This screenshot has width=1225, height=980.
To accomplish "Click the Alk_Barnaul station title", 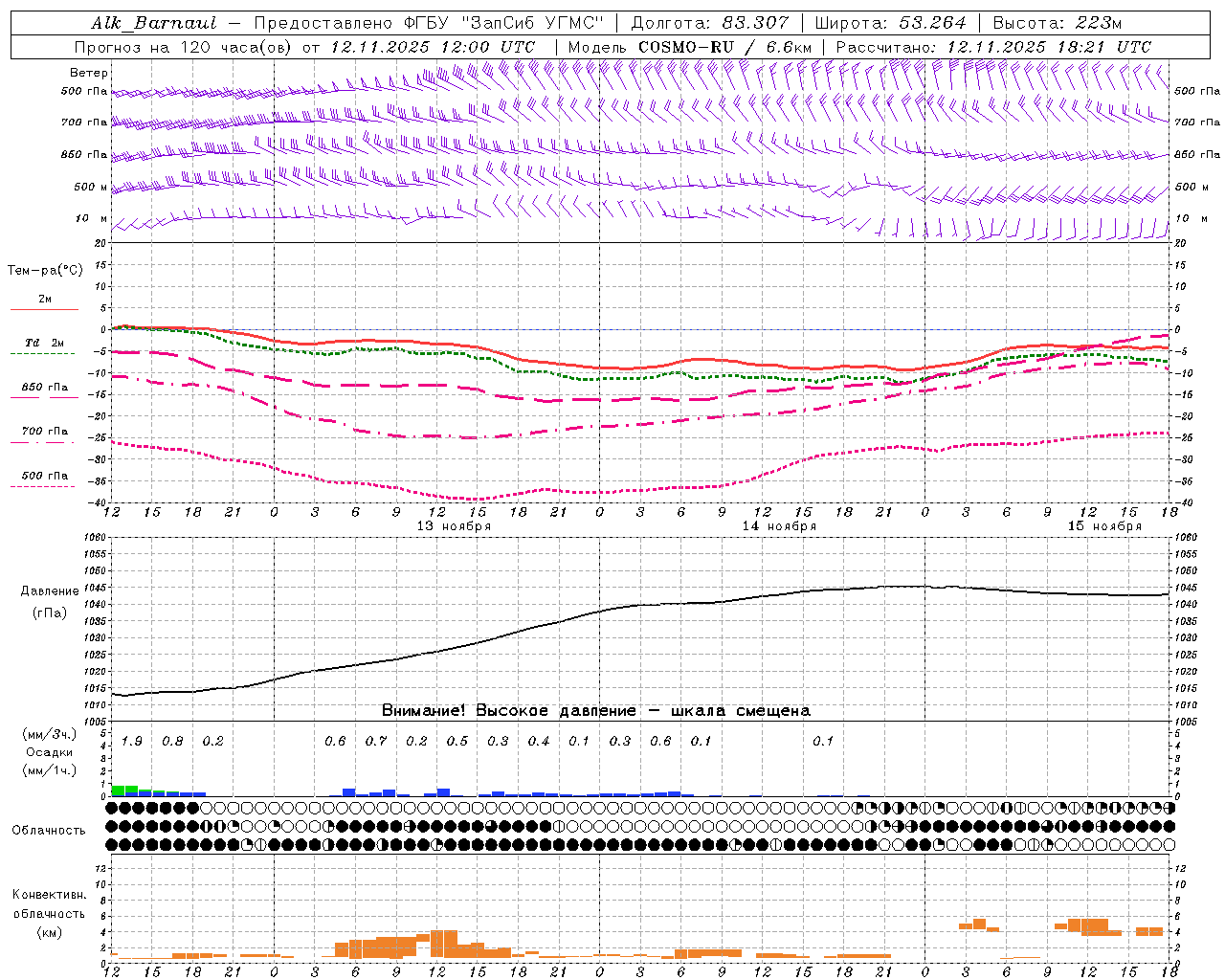I will click(154, 23).
